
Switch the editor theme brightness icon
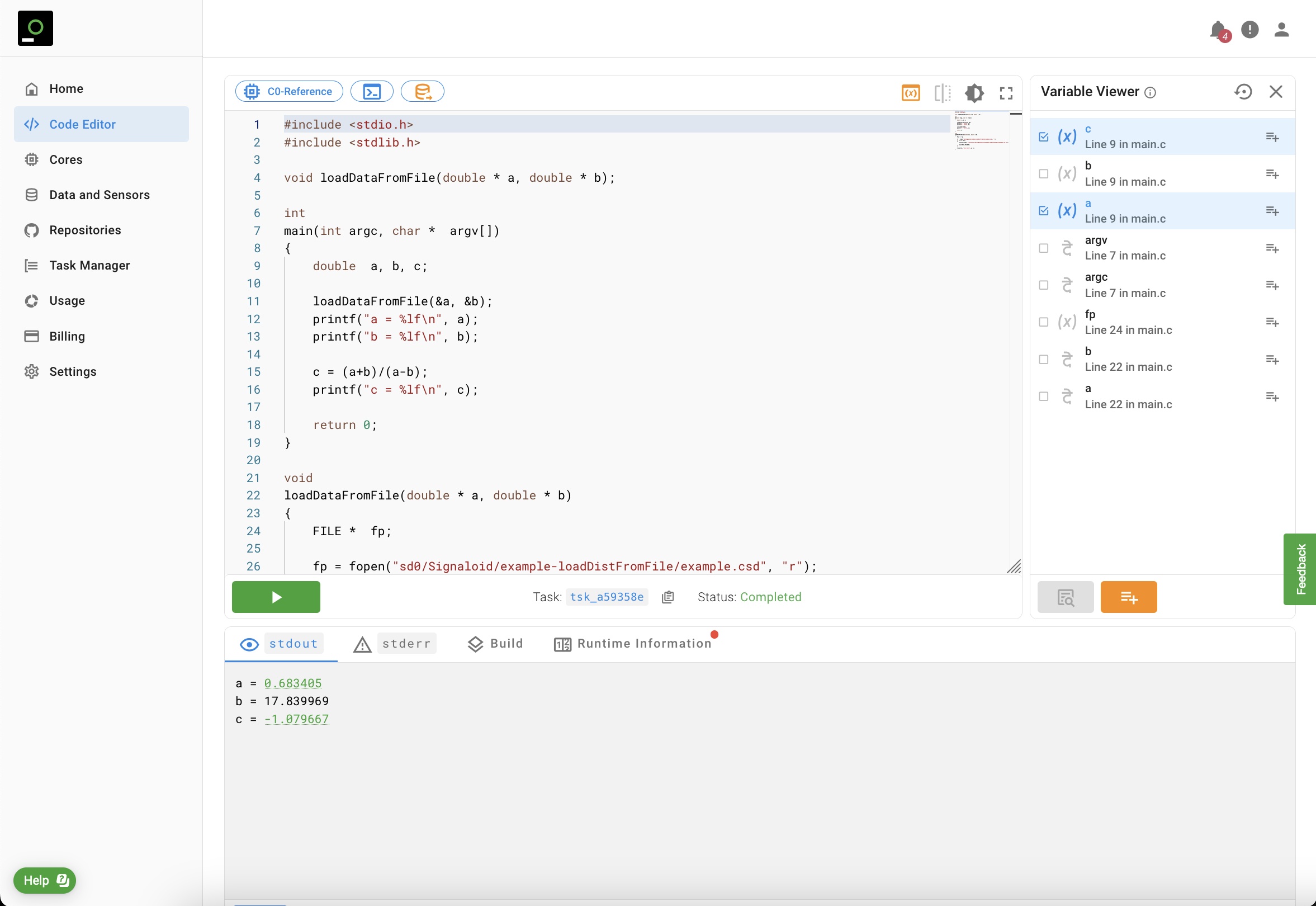pyautogui.click(x=974, y=92)
